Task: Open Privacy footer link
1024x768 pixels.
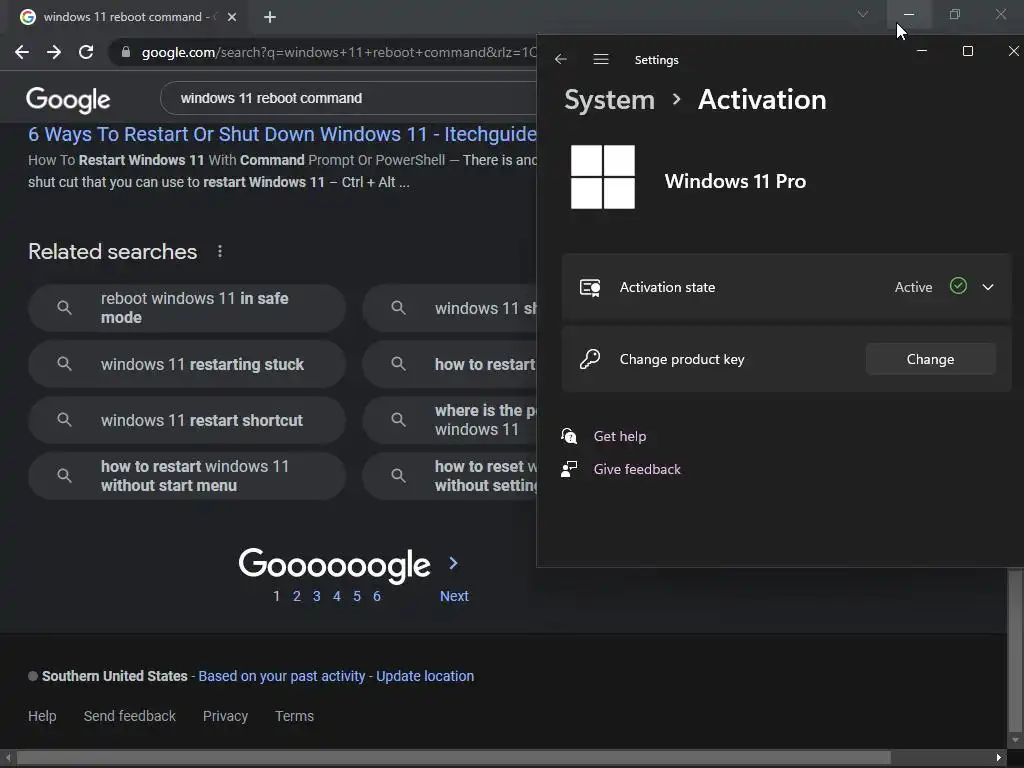Action: 225,716
